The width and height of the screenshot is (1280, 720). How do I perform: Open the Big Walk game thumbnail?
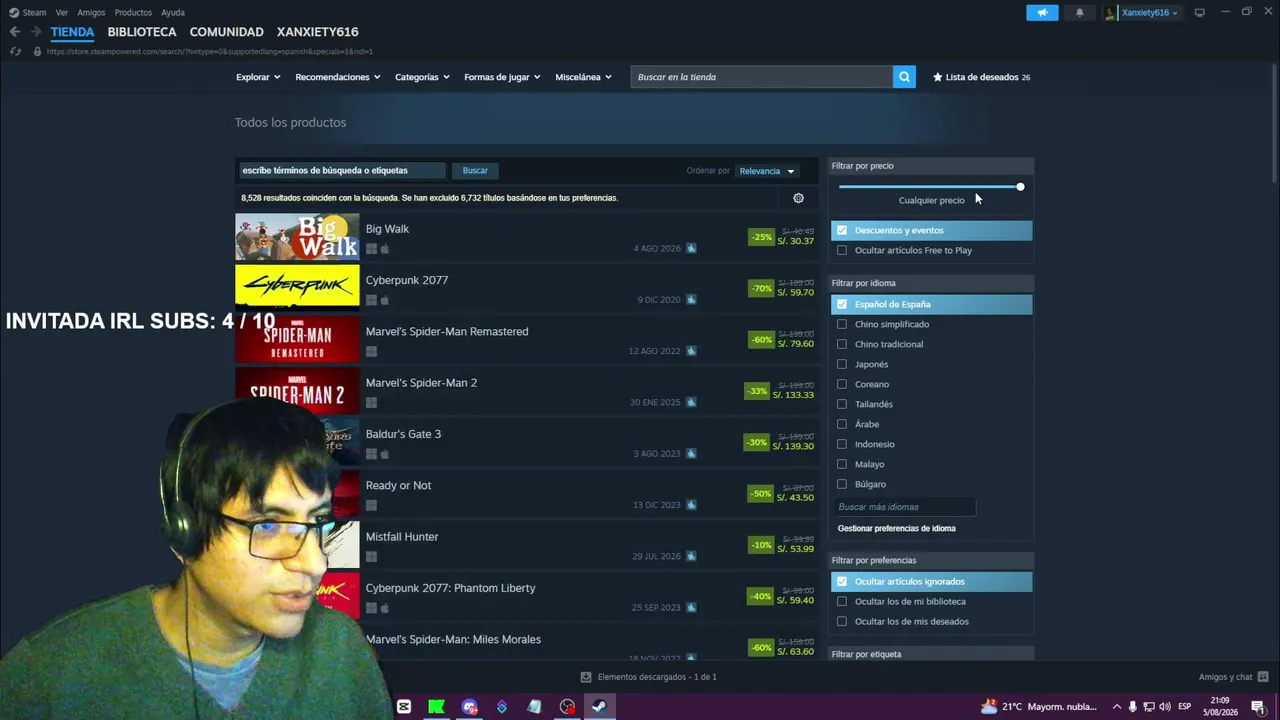point(297,237)
